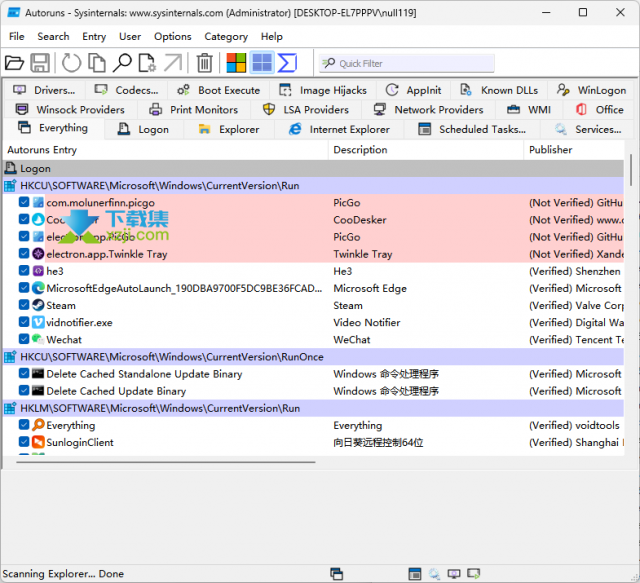Sort by the Description column header
Screen dimensions: 640x583
[426, 150]
